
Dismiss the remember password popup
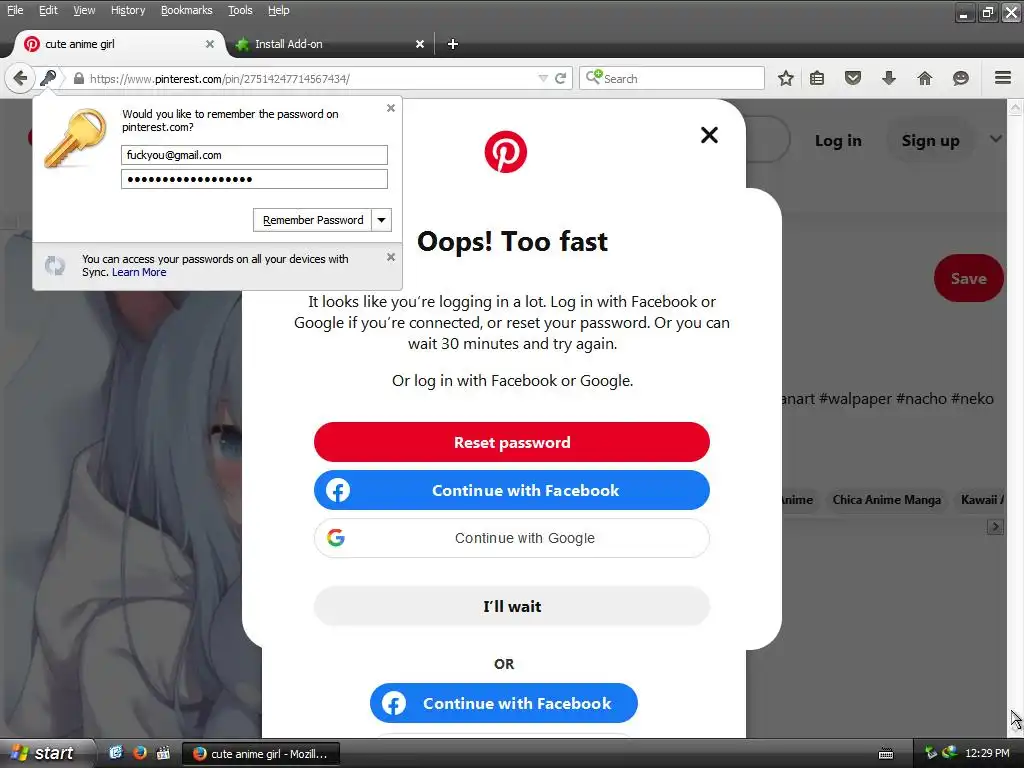(x=391, y=108)
